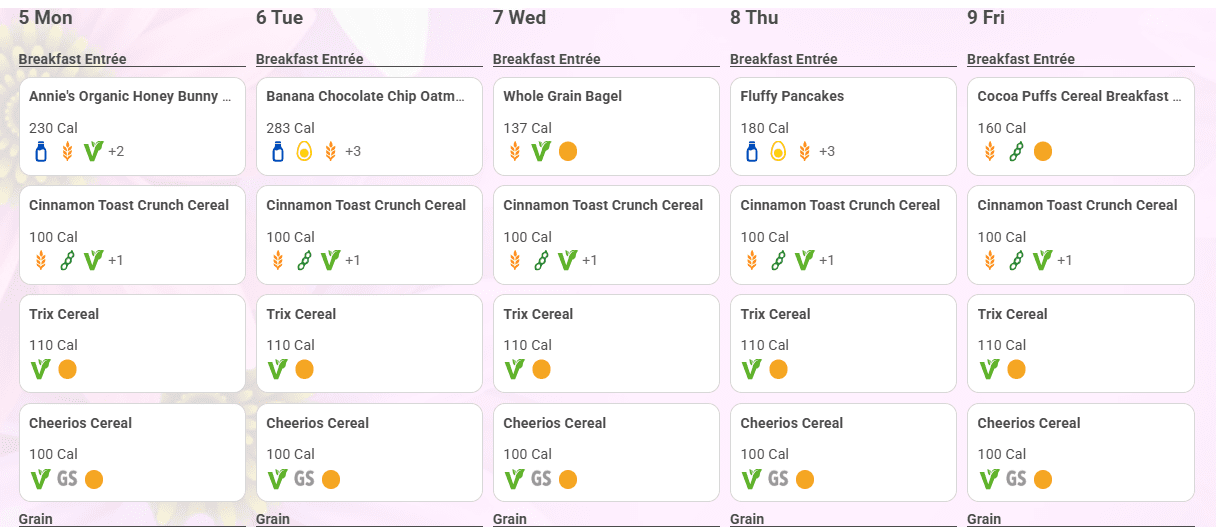Click wheat icon on Wednesday Whole Grain Bagel
This screenshot has height=527, width=1216.
click(x=515, y=151)
